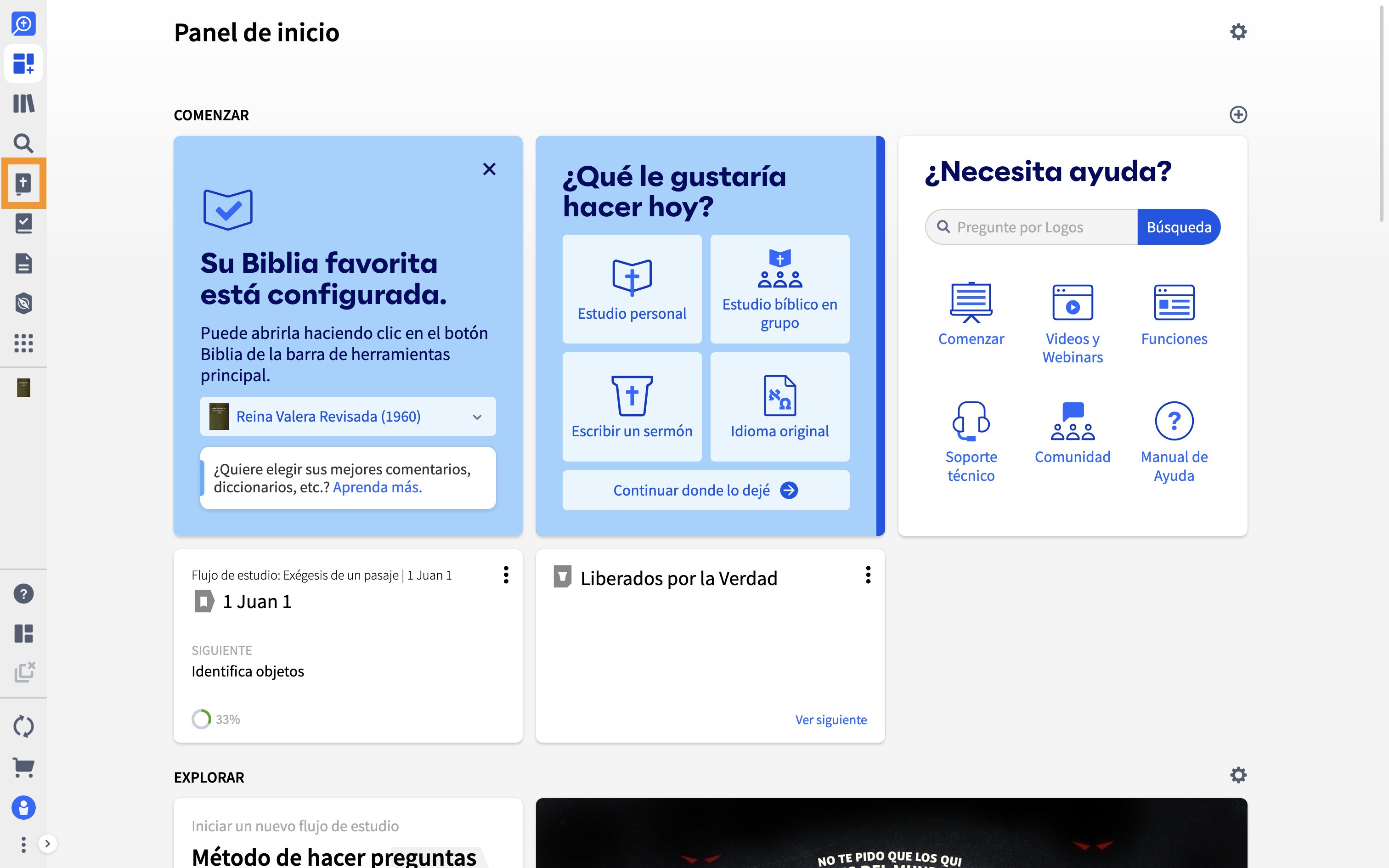Image resolution: width=1389 pixels, height=868 pixels.
Task: Select Estudio bíblico en grupo tile
Action: 779,289
